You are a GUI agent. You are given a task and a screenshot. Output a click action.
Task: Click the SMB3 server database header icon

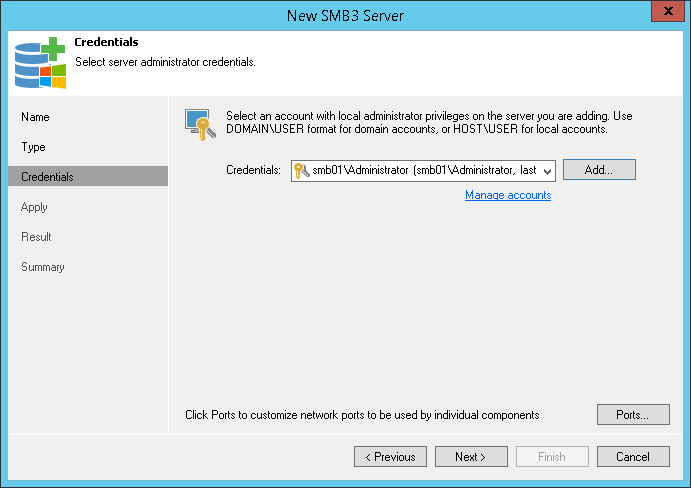tap(39, 62)
